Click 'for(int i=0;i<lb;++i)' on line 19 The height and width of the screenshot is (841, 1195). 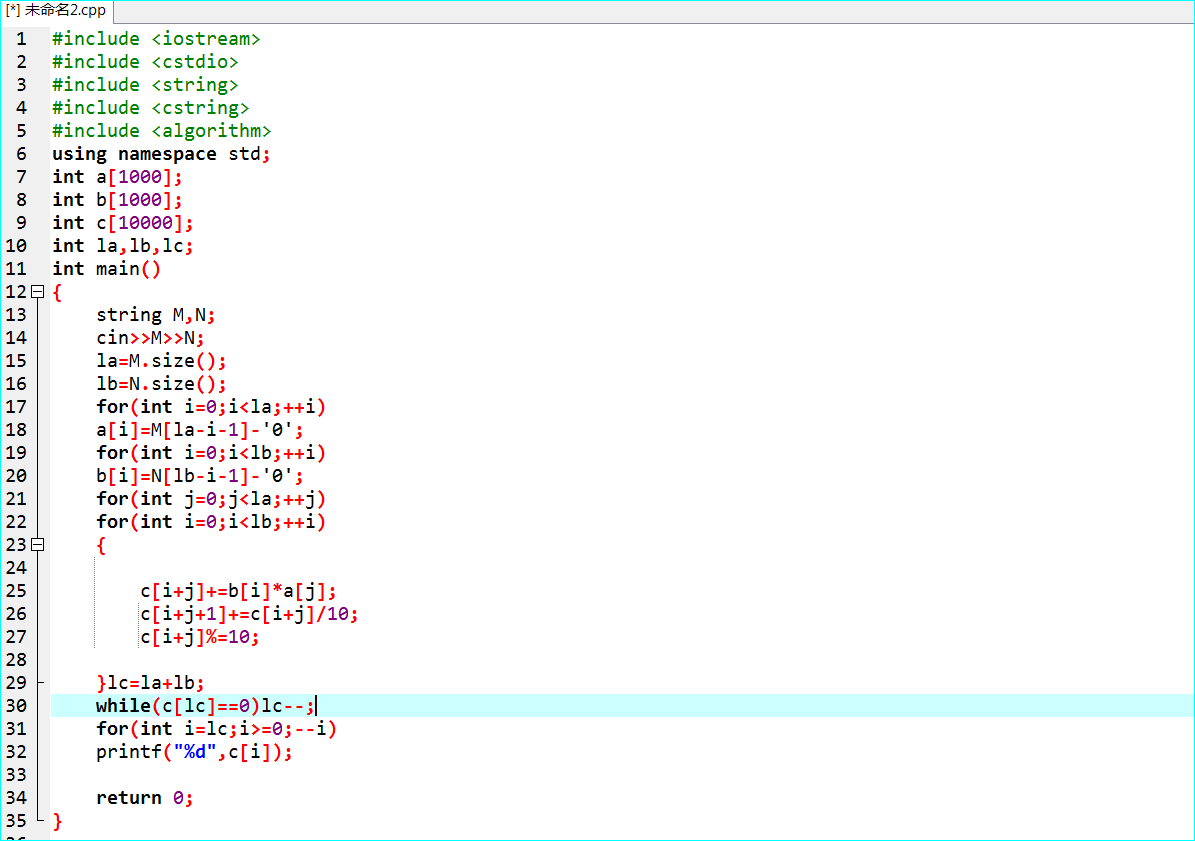211,452
